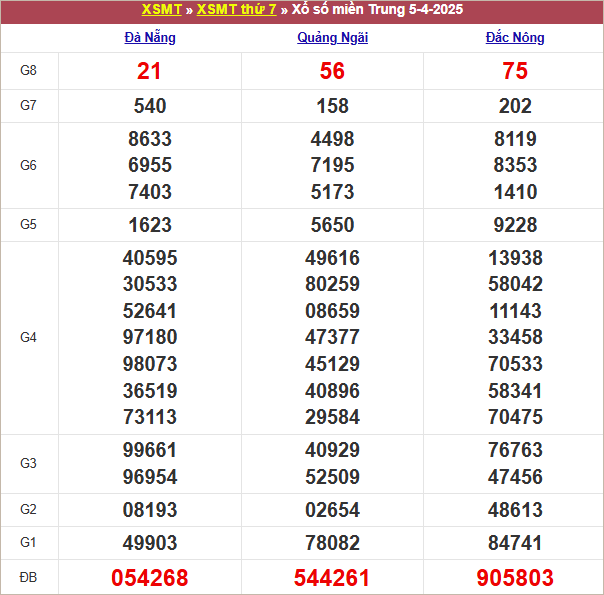604x595 pixels.
Task: Click the G3 number 47456
Action: tap(515, 477)
